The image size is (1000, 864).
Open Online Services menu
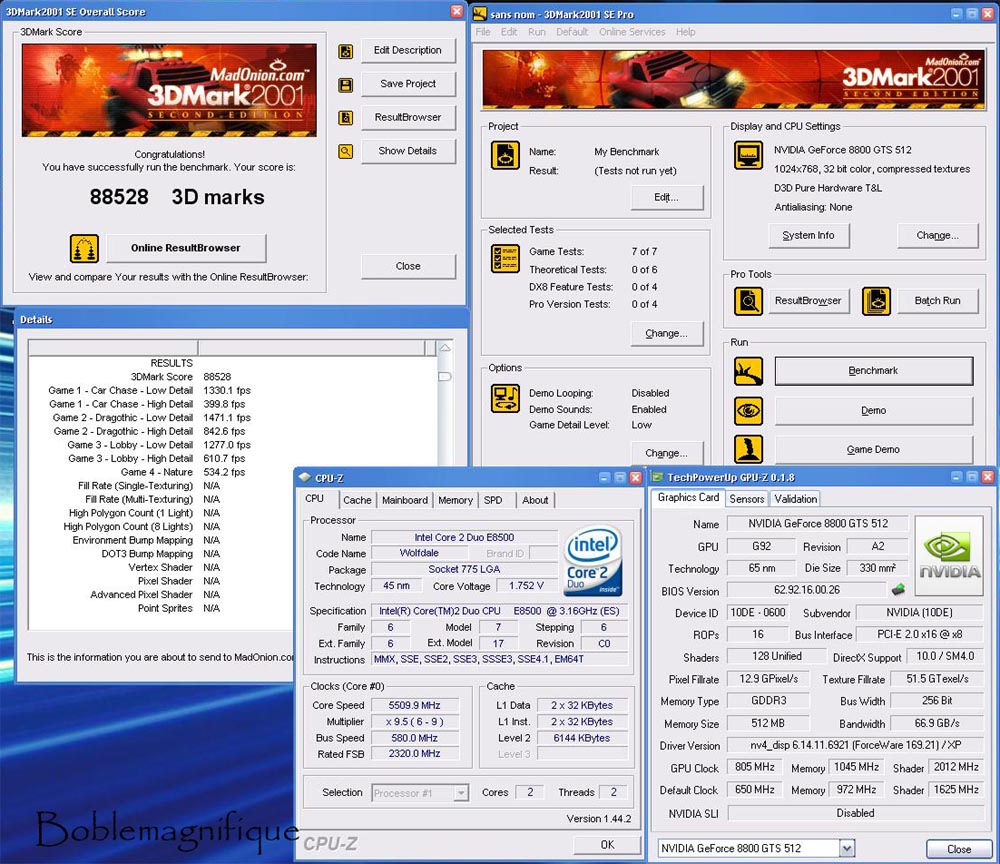[631, 32]
